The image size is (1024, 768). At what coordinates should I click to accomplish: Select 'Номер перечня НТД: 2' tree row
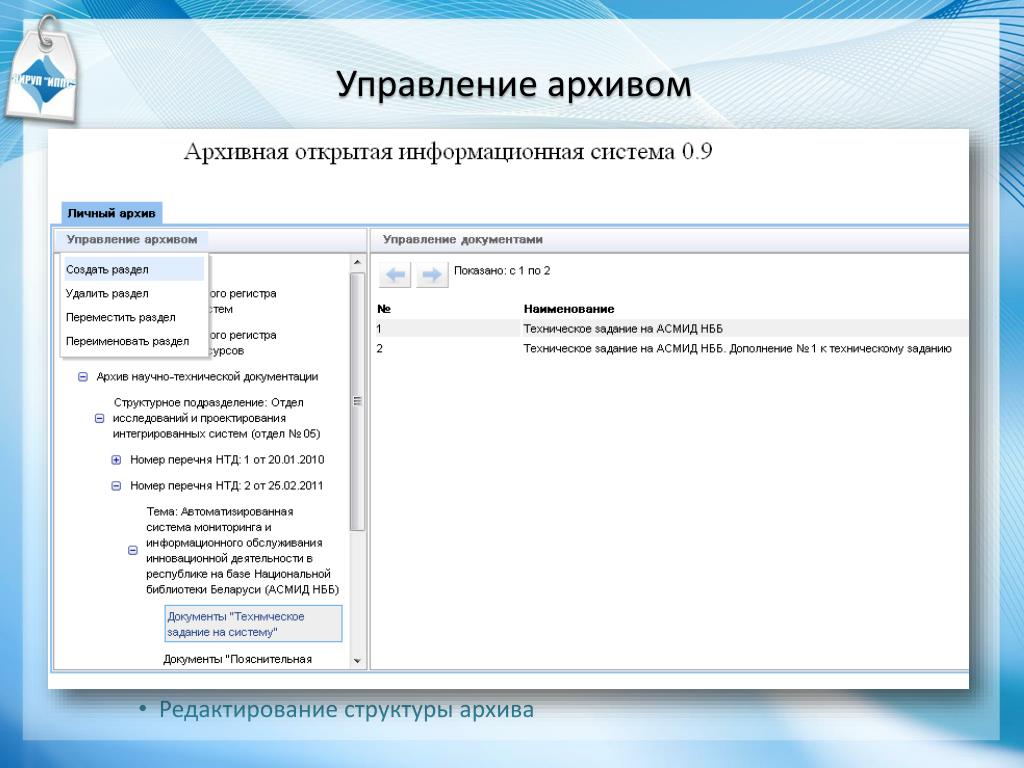coord(226,486)
